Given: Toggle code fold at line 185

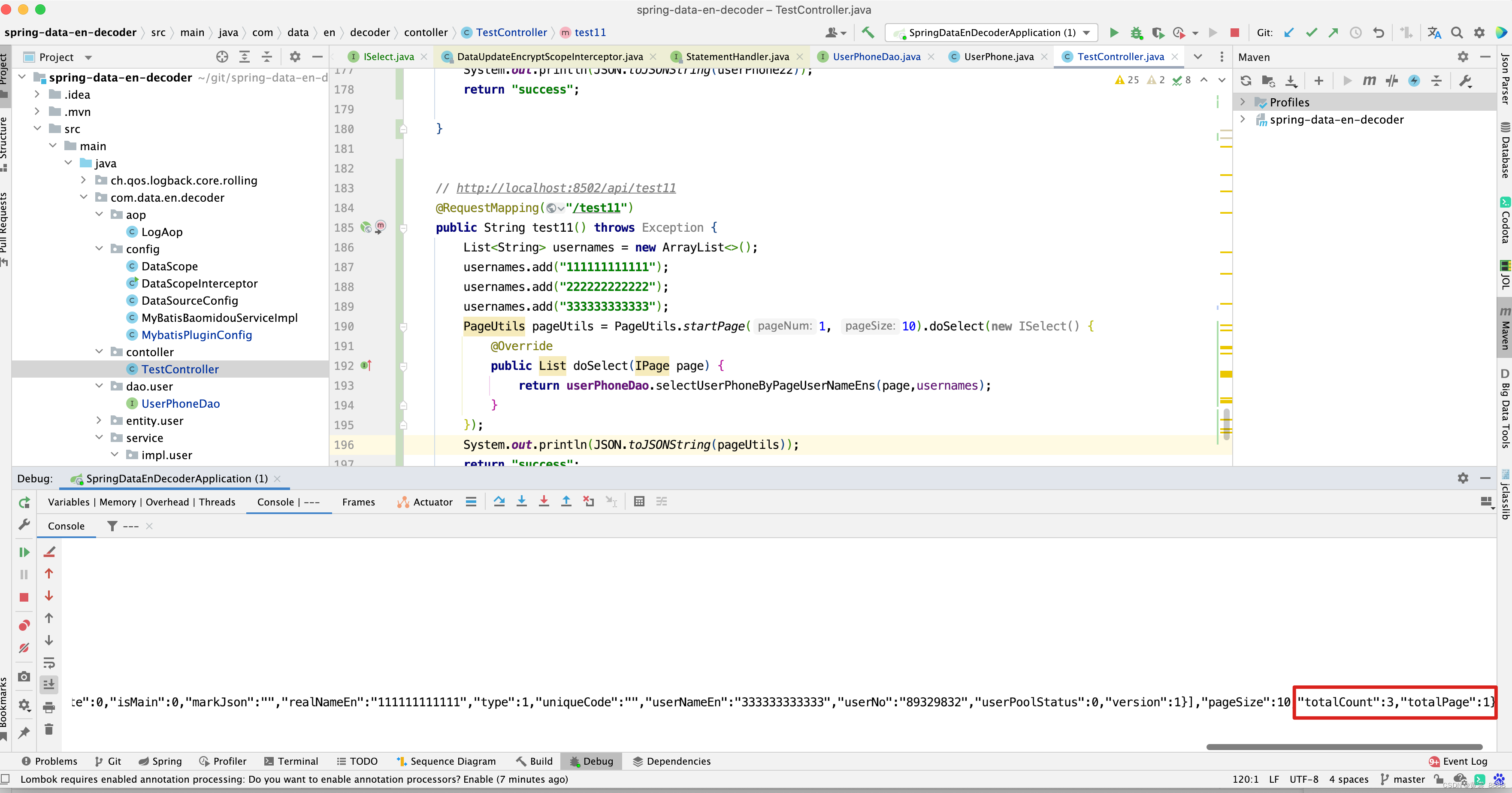Looking at the screenshot, I should pos(403,228).
